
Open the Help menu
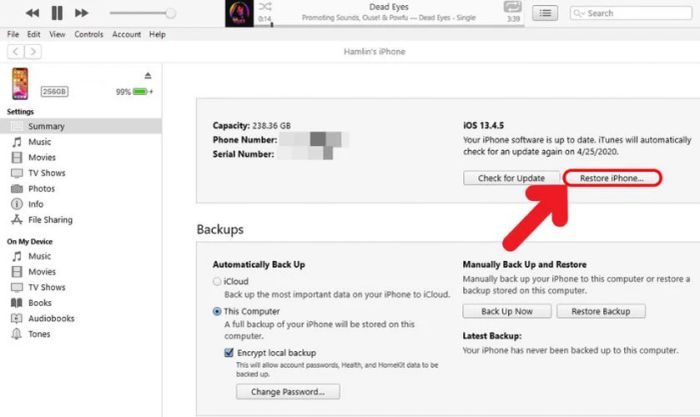click(157, 34)
